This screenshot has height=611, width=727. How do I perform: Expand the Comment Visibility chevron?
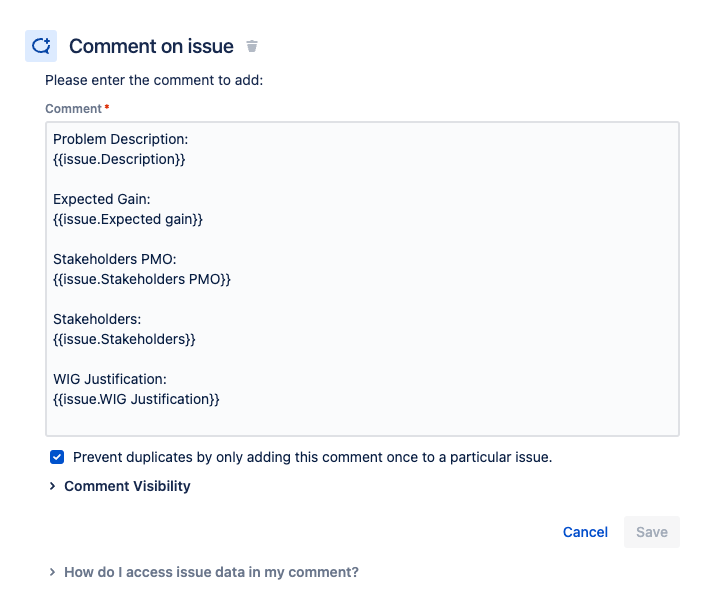point(52,486)
